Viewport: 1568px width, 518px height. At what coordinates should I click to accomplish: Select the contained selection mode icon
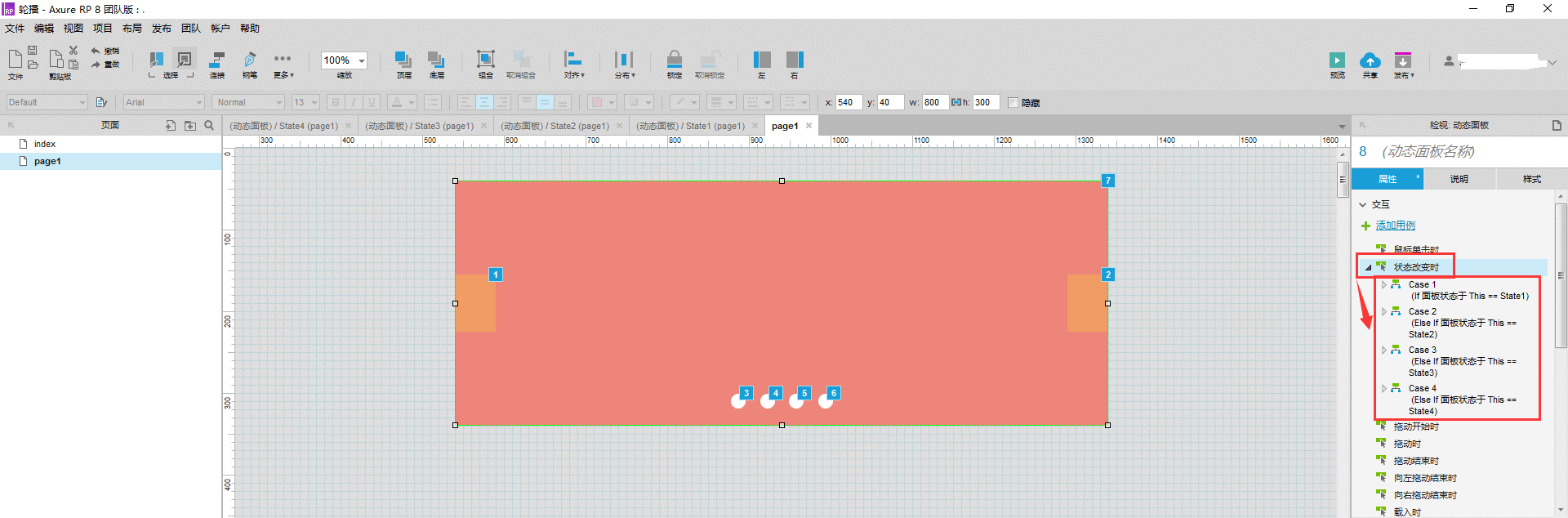[x=185, y=60]
